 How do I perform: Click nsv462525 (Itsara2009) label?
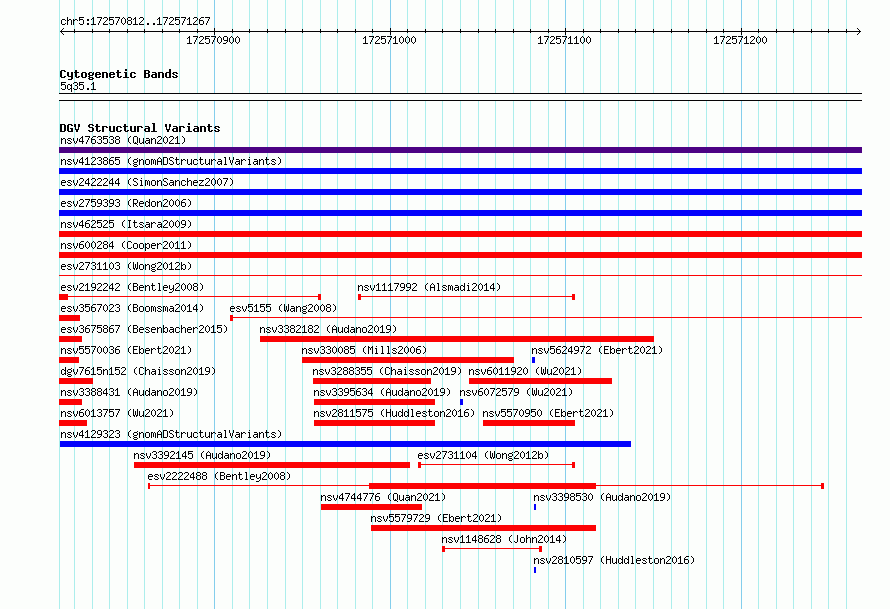coord(126,224)
